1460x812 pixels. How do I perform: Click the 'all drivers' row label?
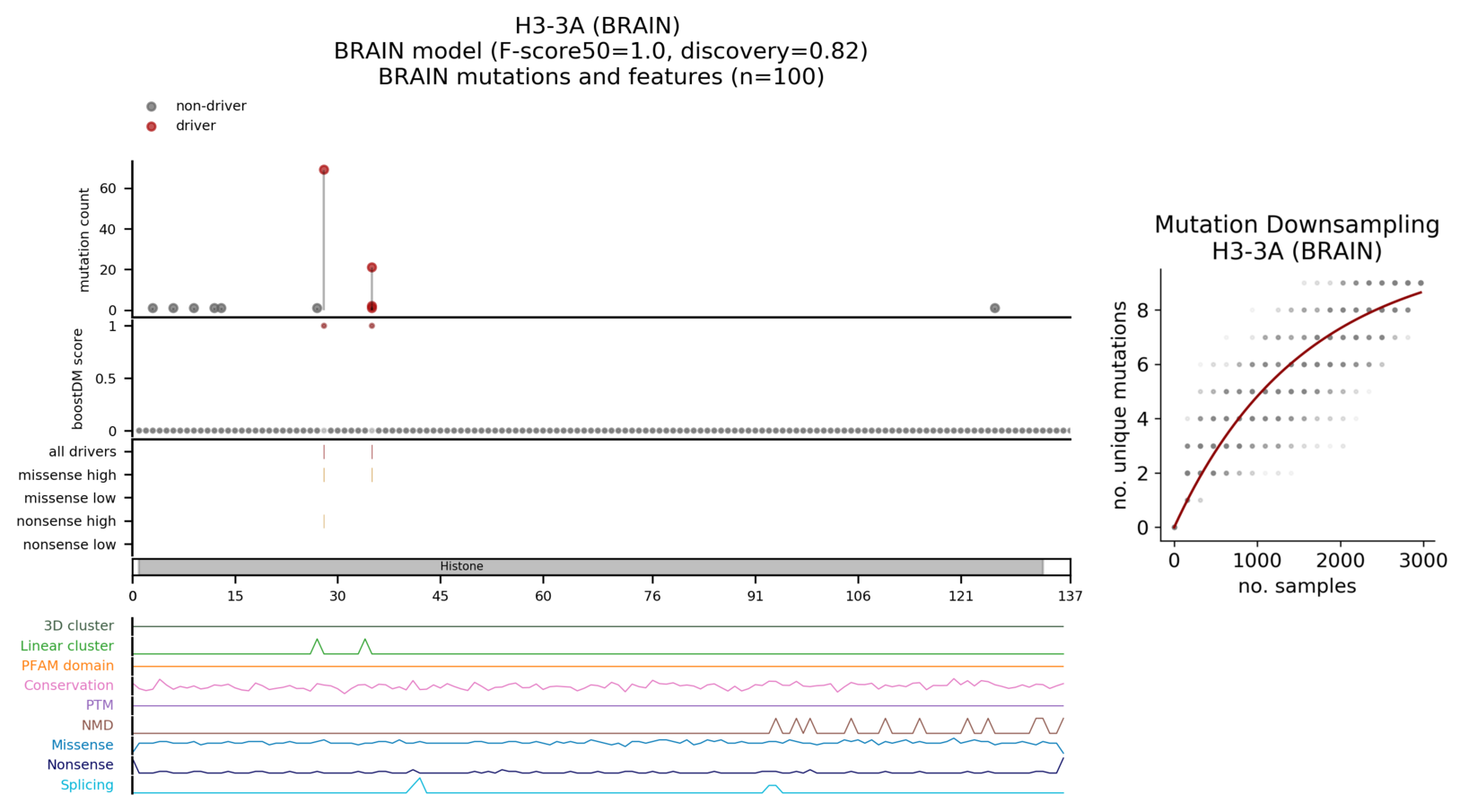[83, 451]
